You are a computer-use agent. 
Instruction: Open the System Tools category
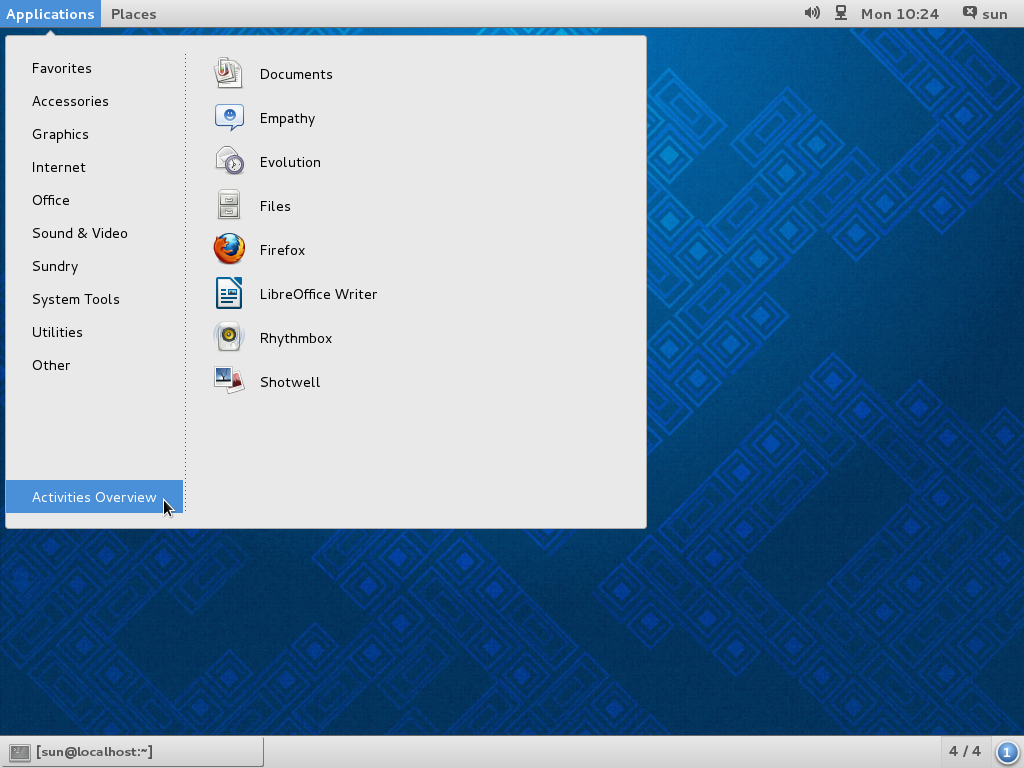76,299
